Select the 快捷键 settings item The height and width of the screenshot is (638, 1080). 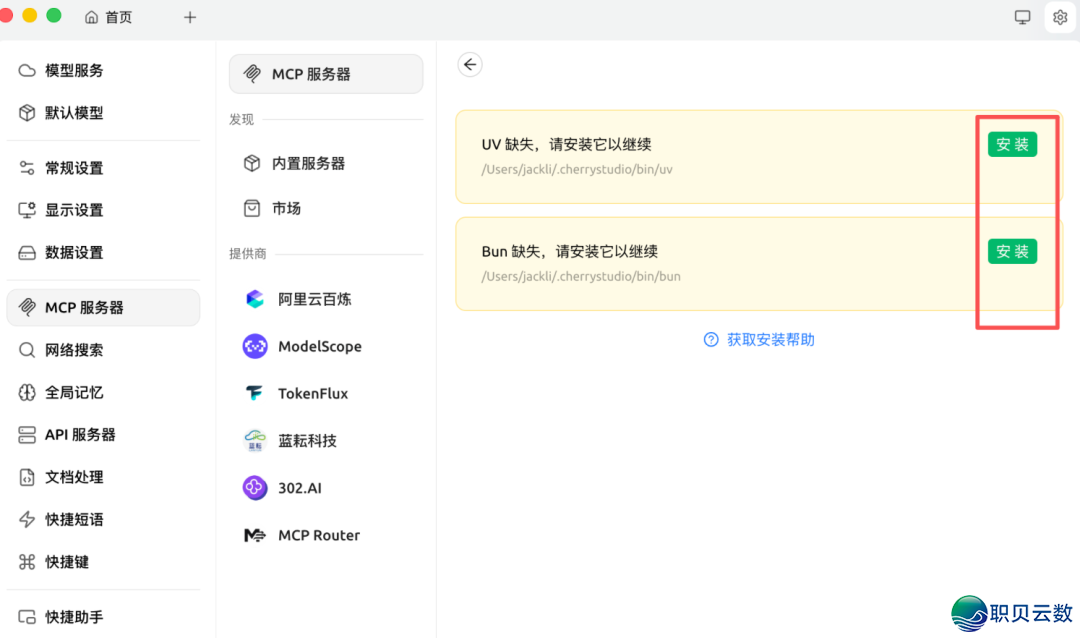tap(66, 562)
